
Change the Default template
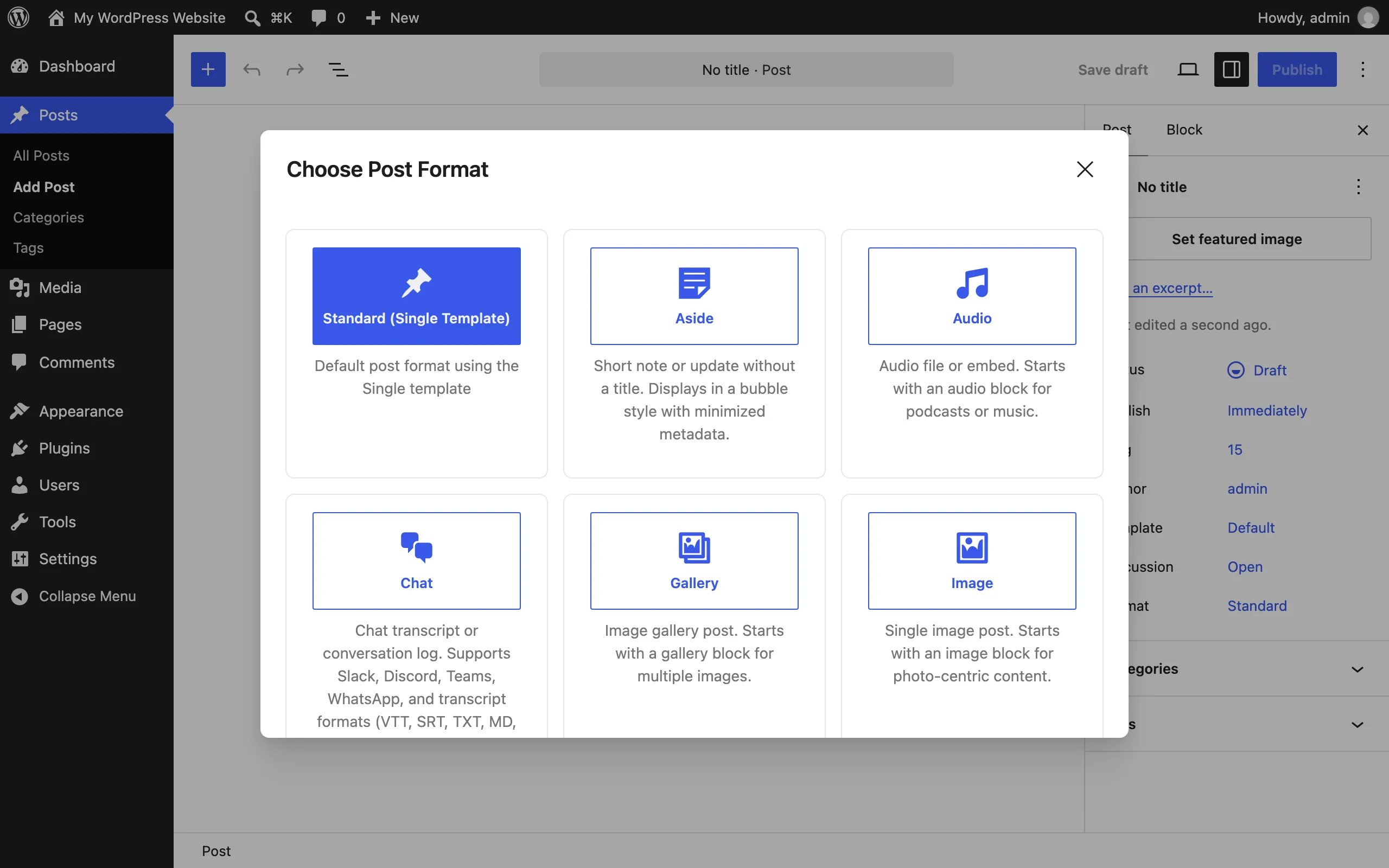(x=1251, y=527)
